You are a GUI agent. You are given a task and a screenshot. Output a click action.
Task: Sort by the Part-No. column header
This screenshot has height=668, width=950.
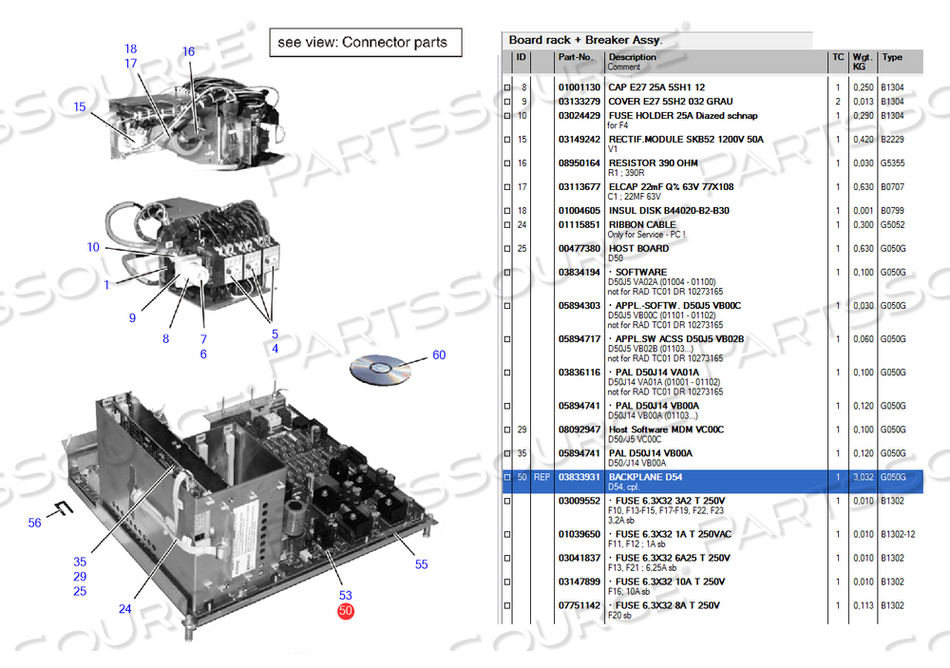[576, 57]
